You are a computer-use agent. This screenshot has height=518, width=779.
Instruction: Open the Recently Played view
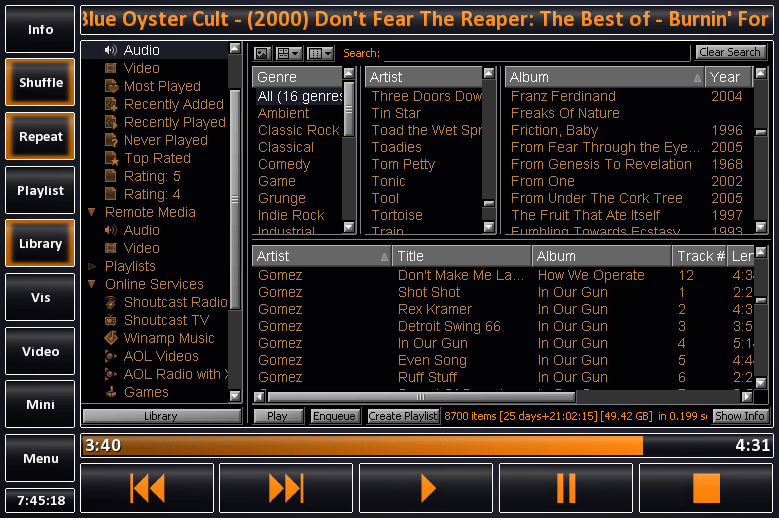tap(174, 122)
